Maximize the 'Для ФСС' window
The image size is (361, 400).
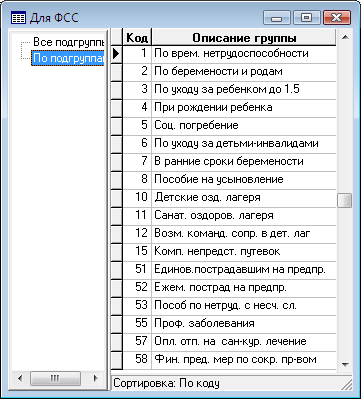[306, 18]
